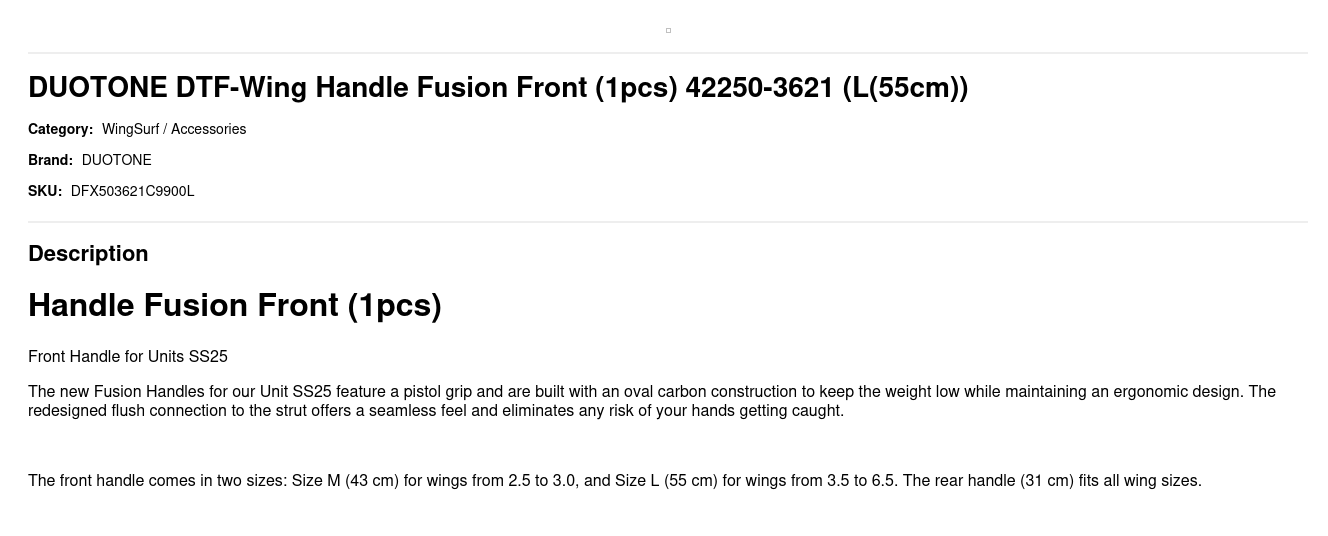Click the "Category:" label

[60, 129]
